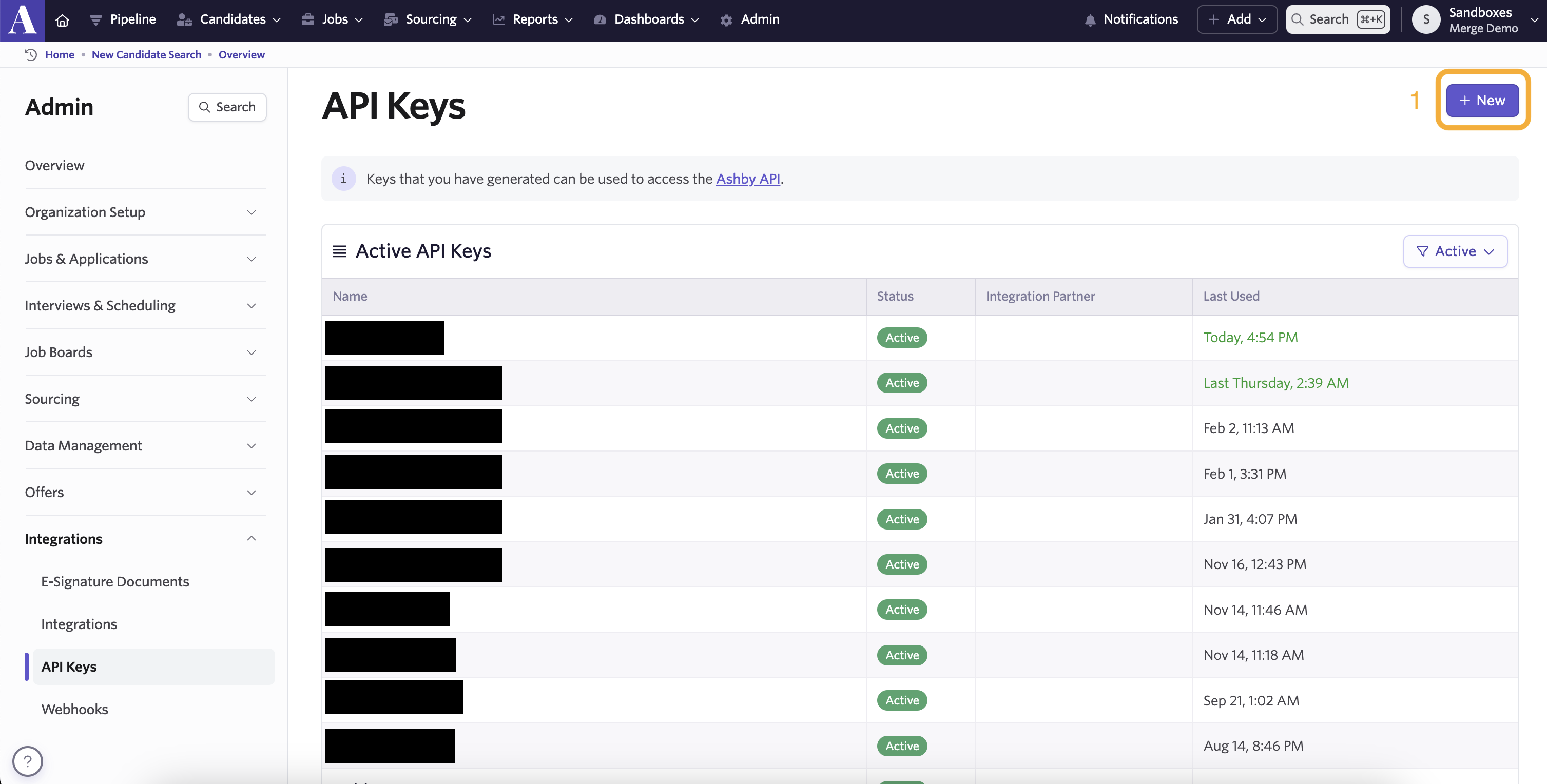Click the info icon in banner

(x=343, y=179)
